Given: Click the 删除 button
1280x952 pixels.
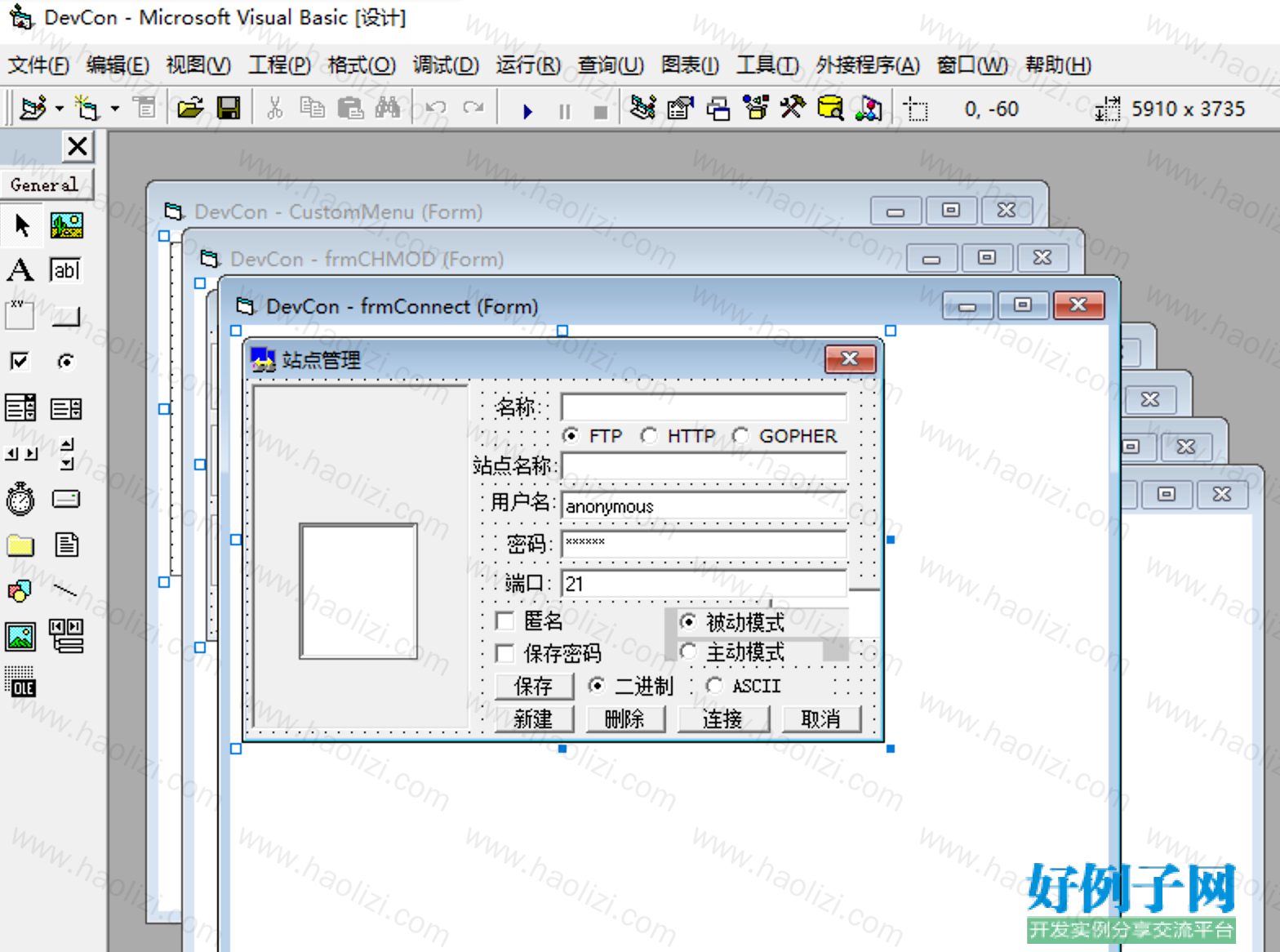Looking at the screenshot, I should coord(624,718).
